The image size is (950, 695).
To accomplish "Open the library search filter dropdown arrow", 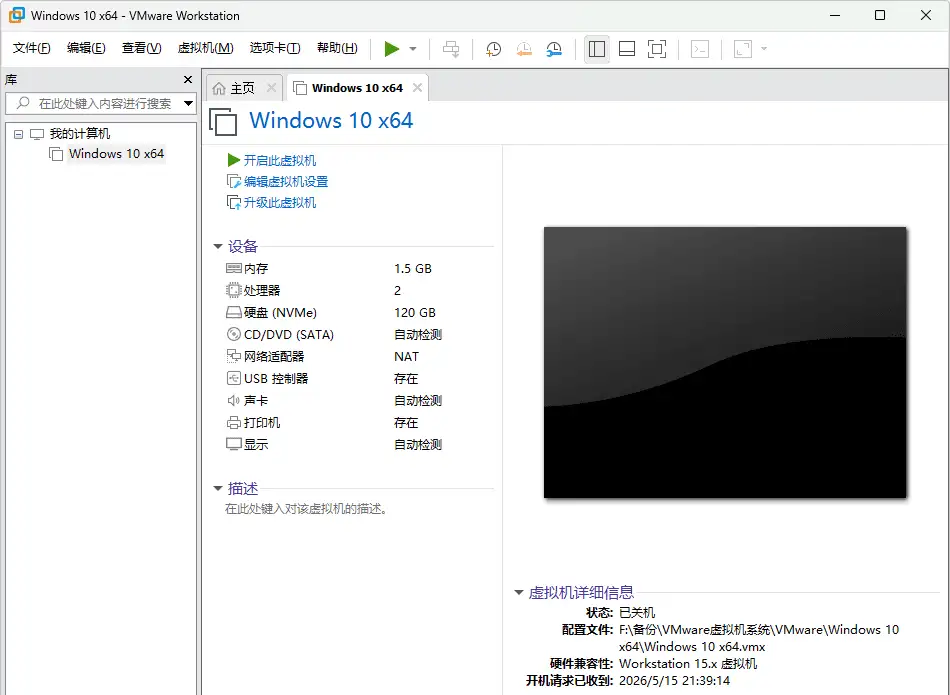I will tap(188, 104).
